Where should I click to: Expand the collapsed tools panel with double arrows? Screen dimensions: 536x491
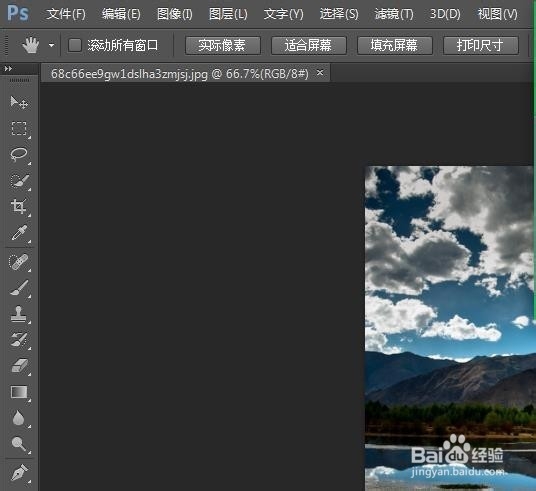pyautogui.click(x=8, y=69)
